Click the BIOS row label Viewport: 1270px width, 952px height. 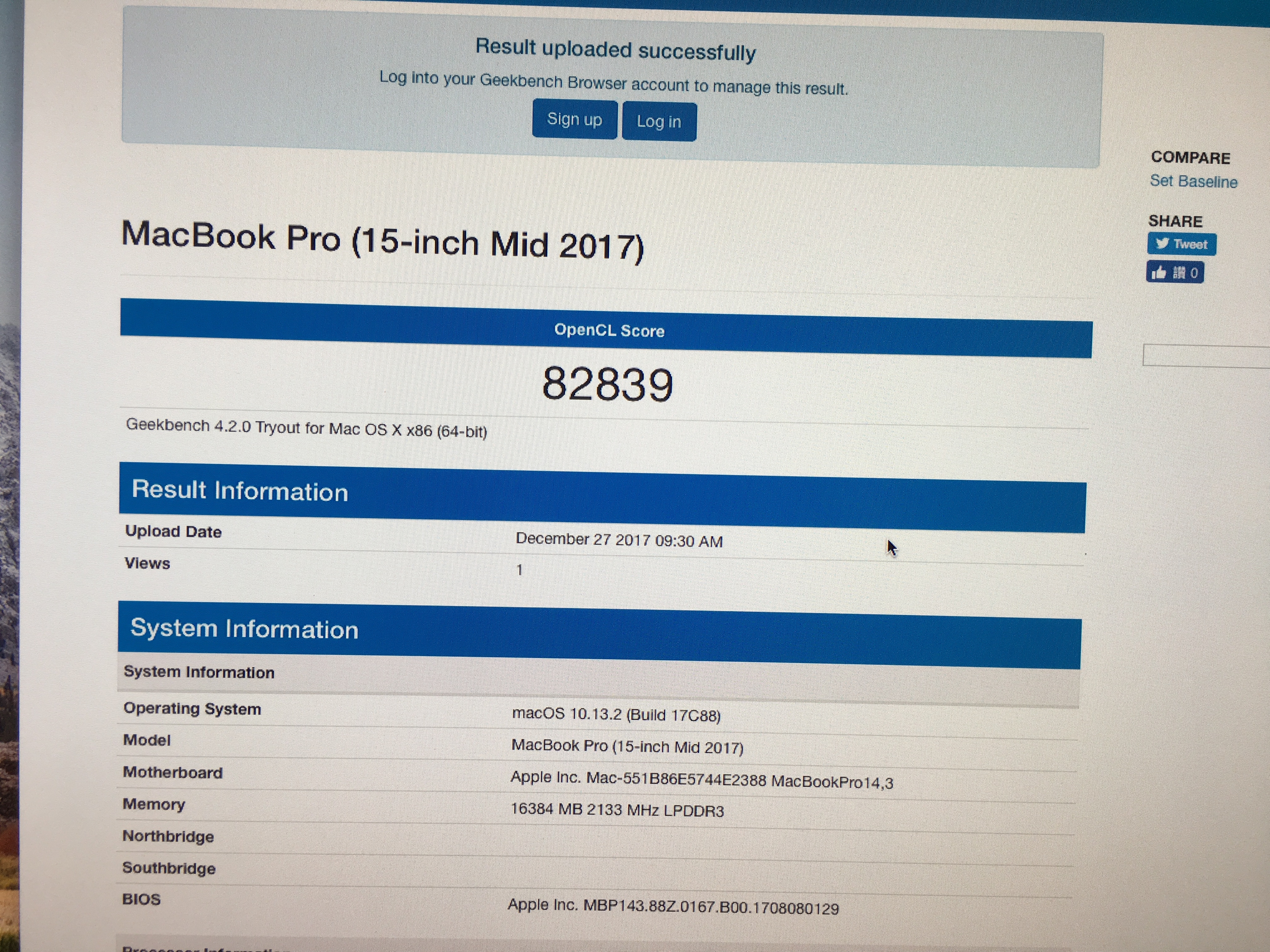pos(141,899)
